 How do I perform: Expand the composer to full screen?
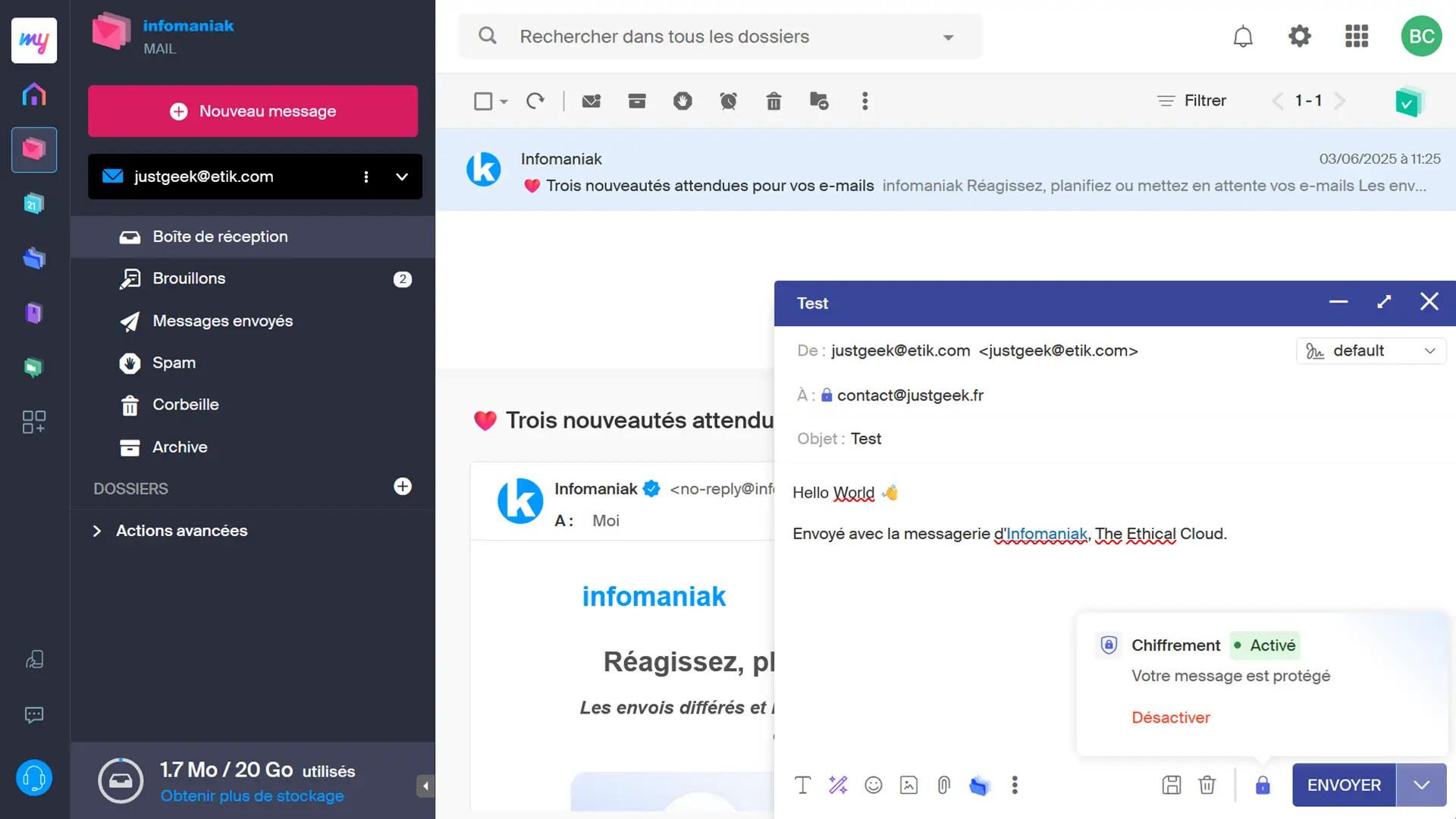point(1384,302)
